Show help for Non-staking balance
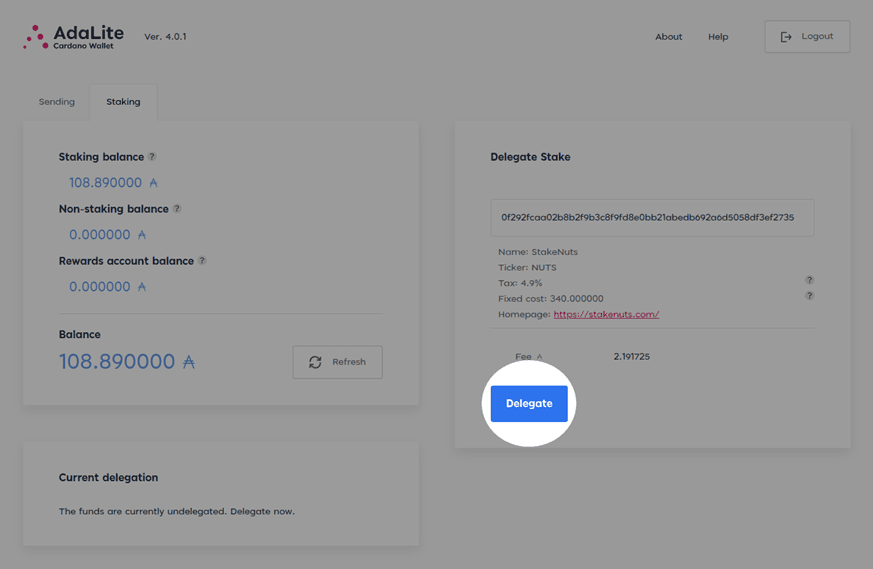 coord(176,208)
